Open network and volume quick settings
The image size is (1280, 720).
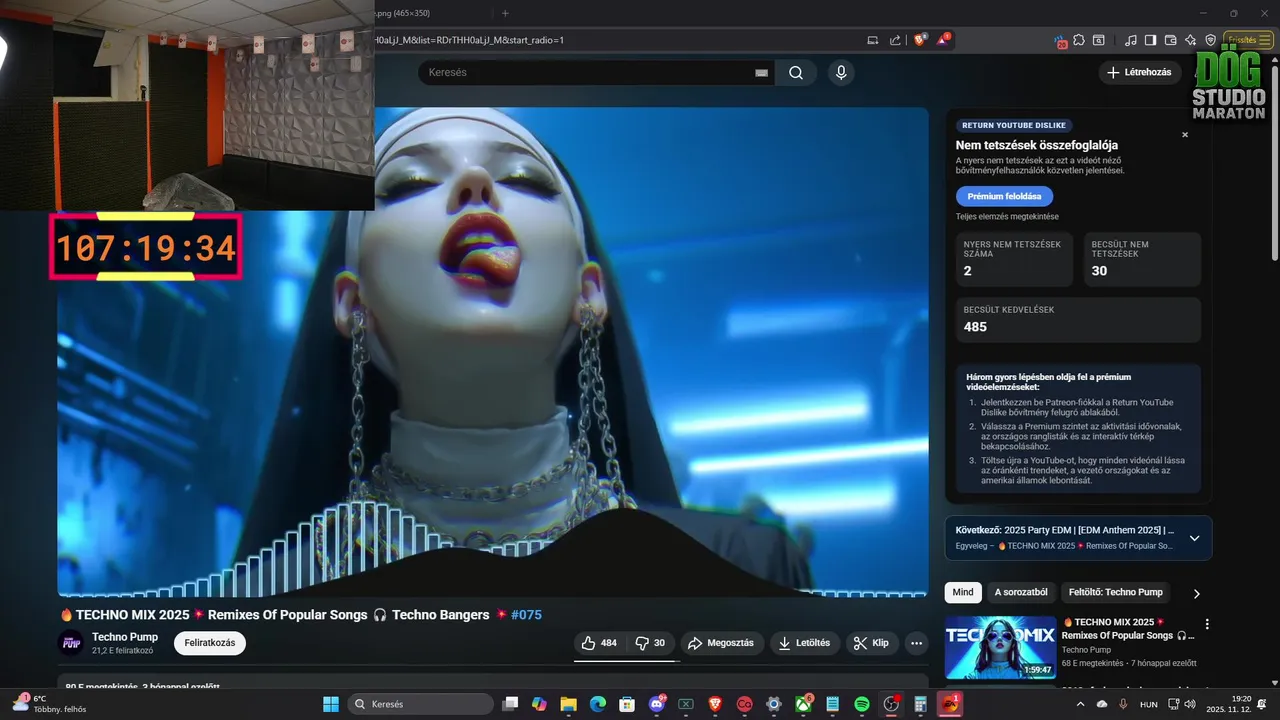point(1180,704)
